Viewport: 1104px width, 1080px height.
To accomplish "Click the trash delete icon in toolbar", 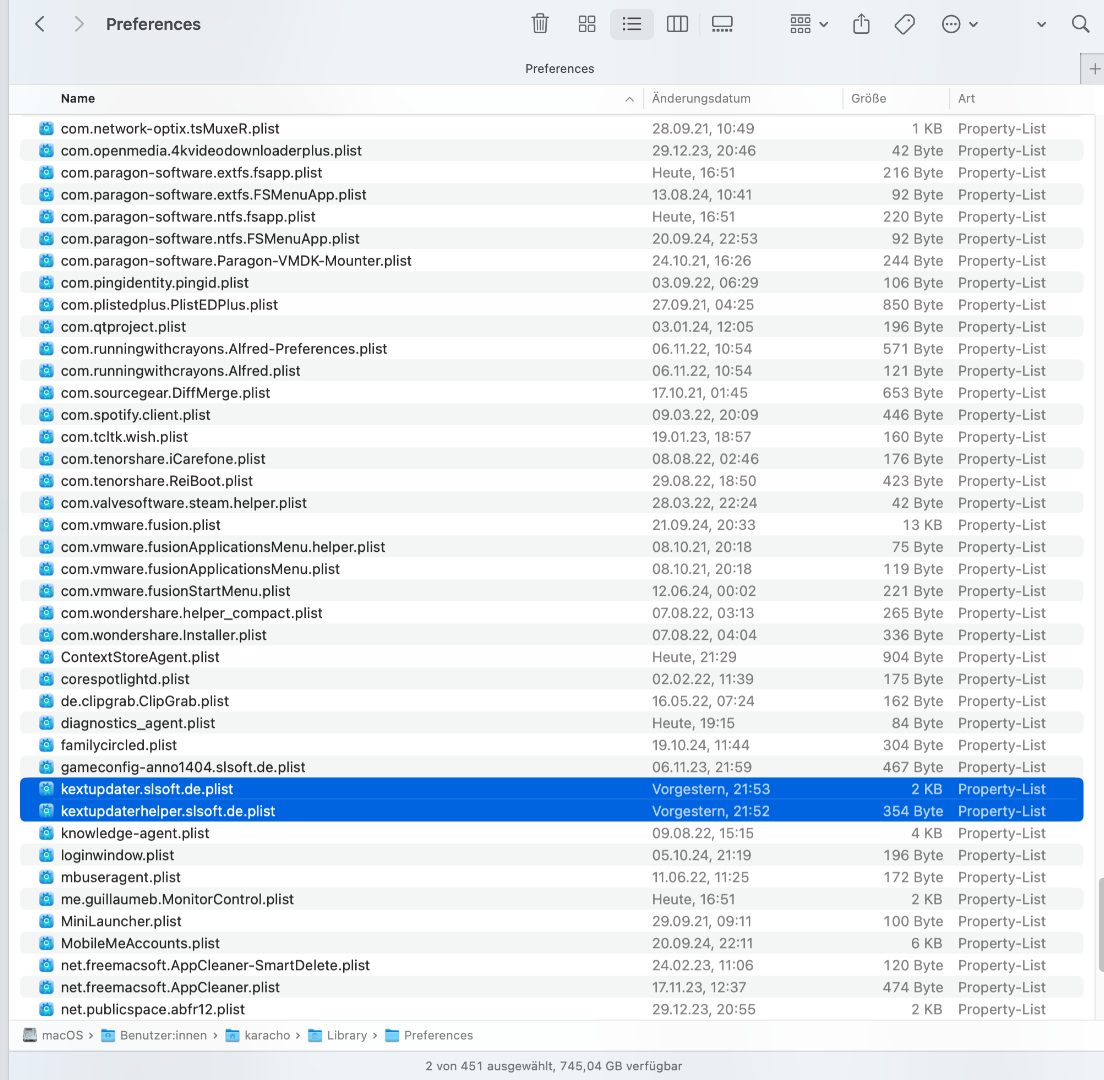I will 540,24.
